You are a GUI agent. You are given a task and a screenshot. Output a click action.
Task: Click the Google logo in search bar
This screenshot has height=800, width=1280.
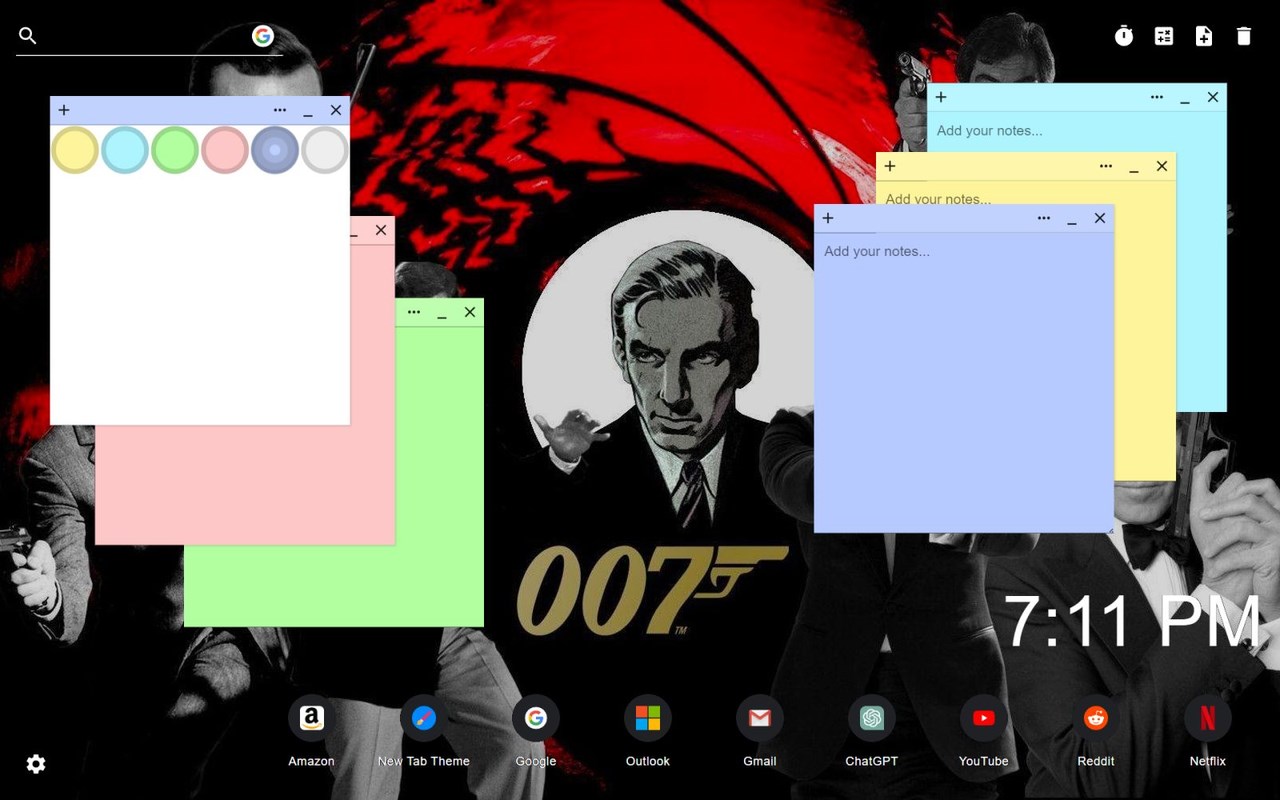point(263,36)
